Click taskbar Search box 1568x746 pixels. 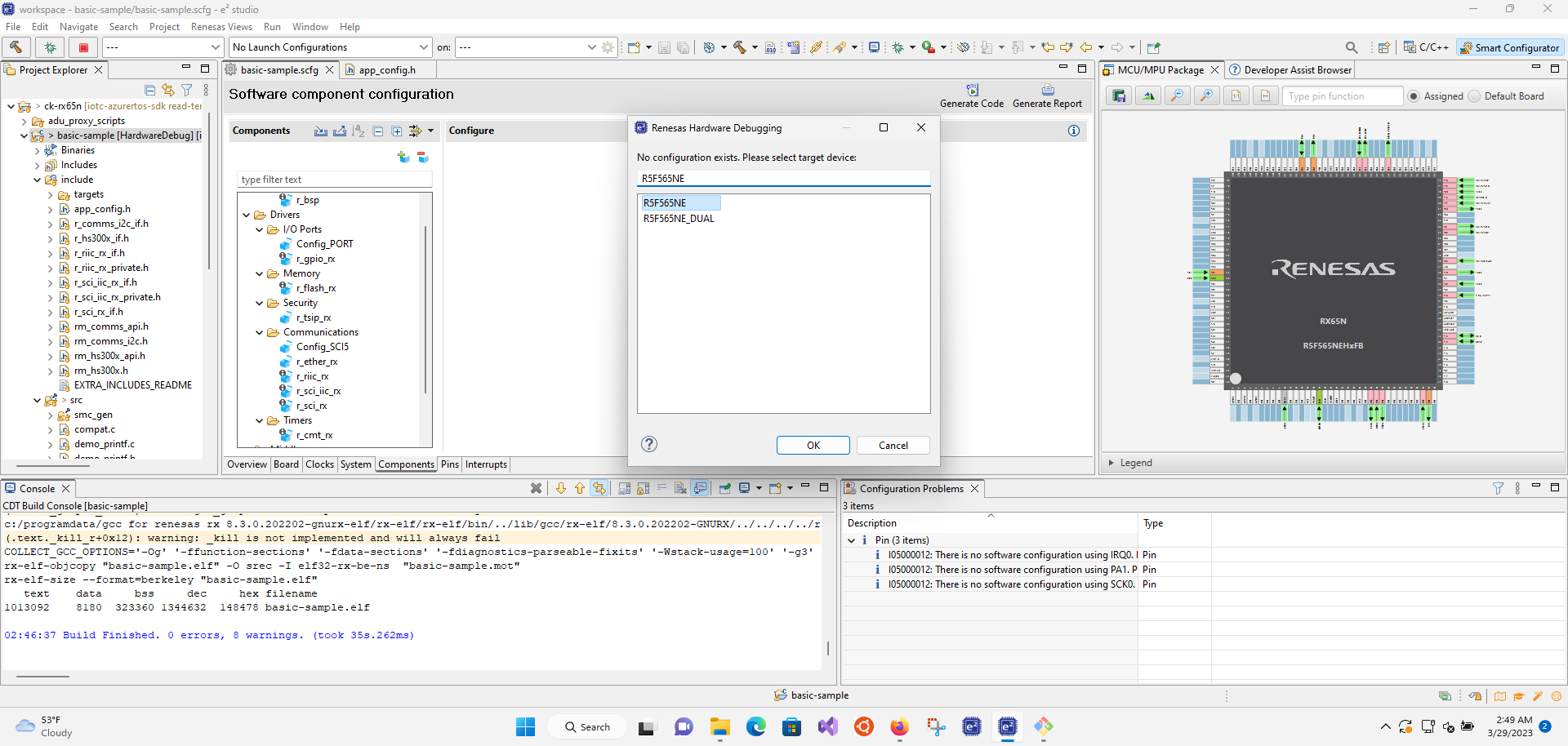click(588, 726)
